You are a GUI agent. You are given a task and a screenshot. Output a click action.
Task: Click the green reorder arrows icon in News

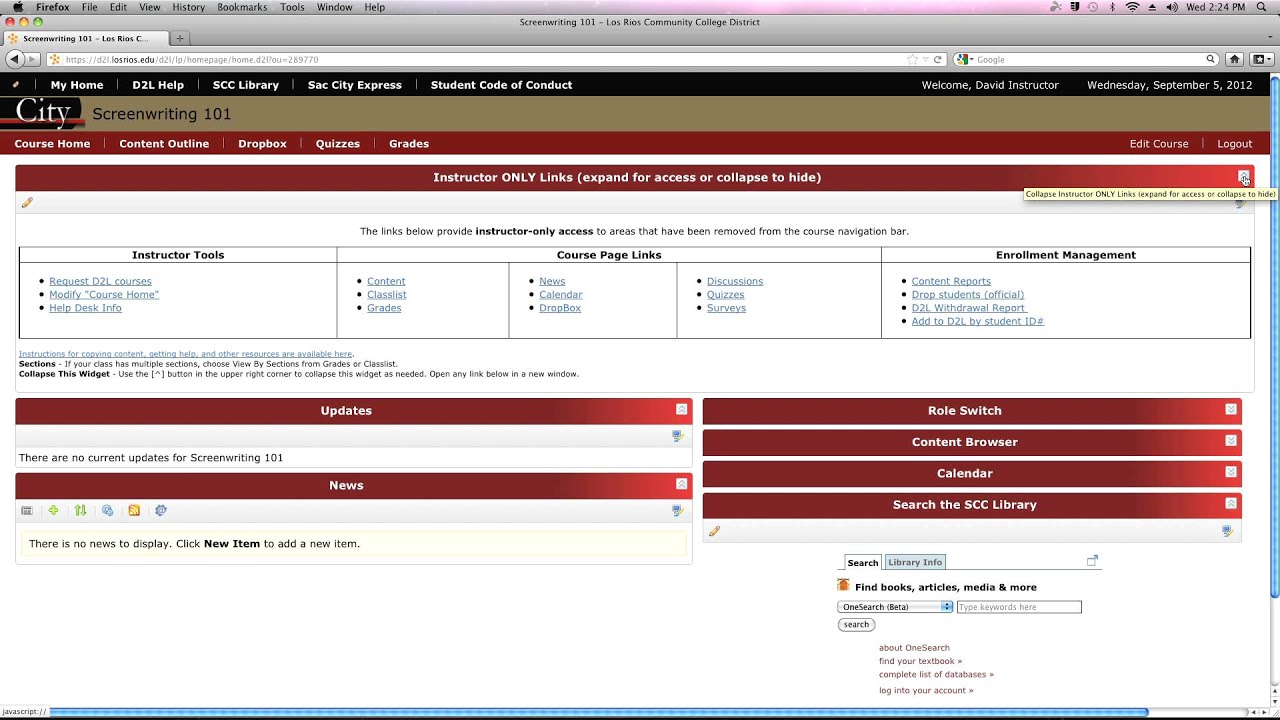pyautogui.click(x=80, y=510)
